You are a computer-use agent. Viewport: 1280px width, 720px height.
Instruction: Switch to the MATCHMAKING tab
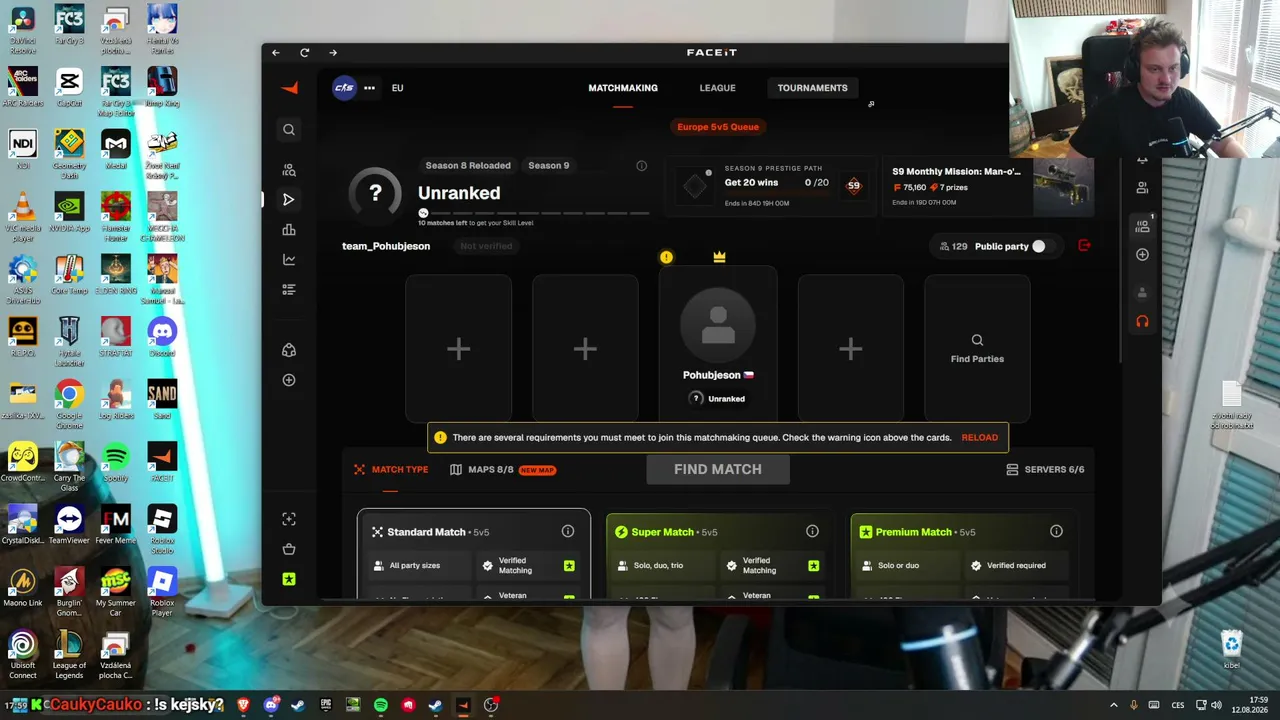623,88
